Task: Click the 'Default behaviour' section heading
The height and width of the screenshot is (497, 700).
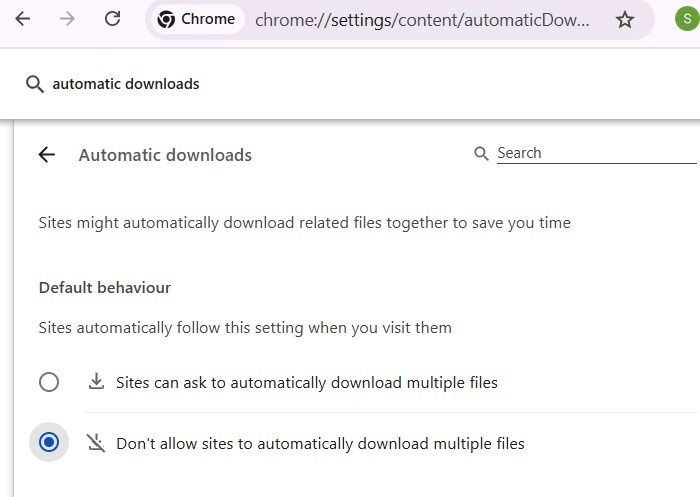Action: 105,287
